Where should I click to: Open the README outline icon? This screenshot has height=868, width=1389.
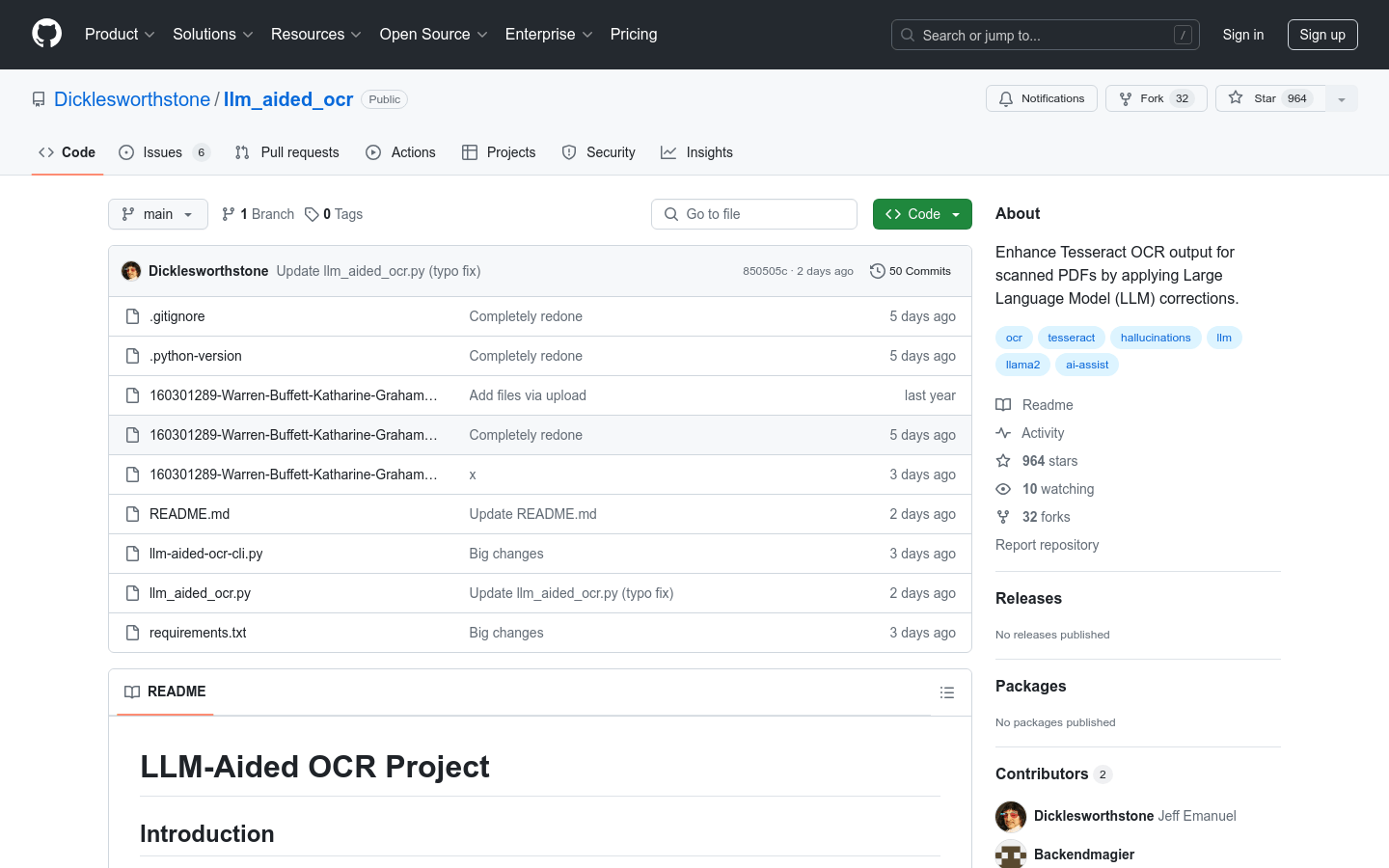click(947, 692)
